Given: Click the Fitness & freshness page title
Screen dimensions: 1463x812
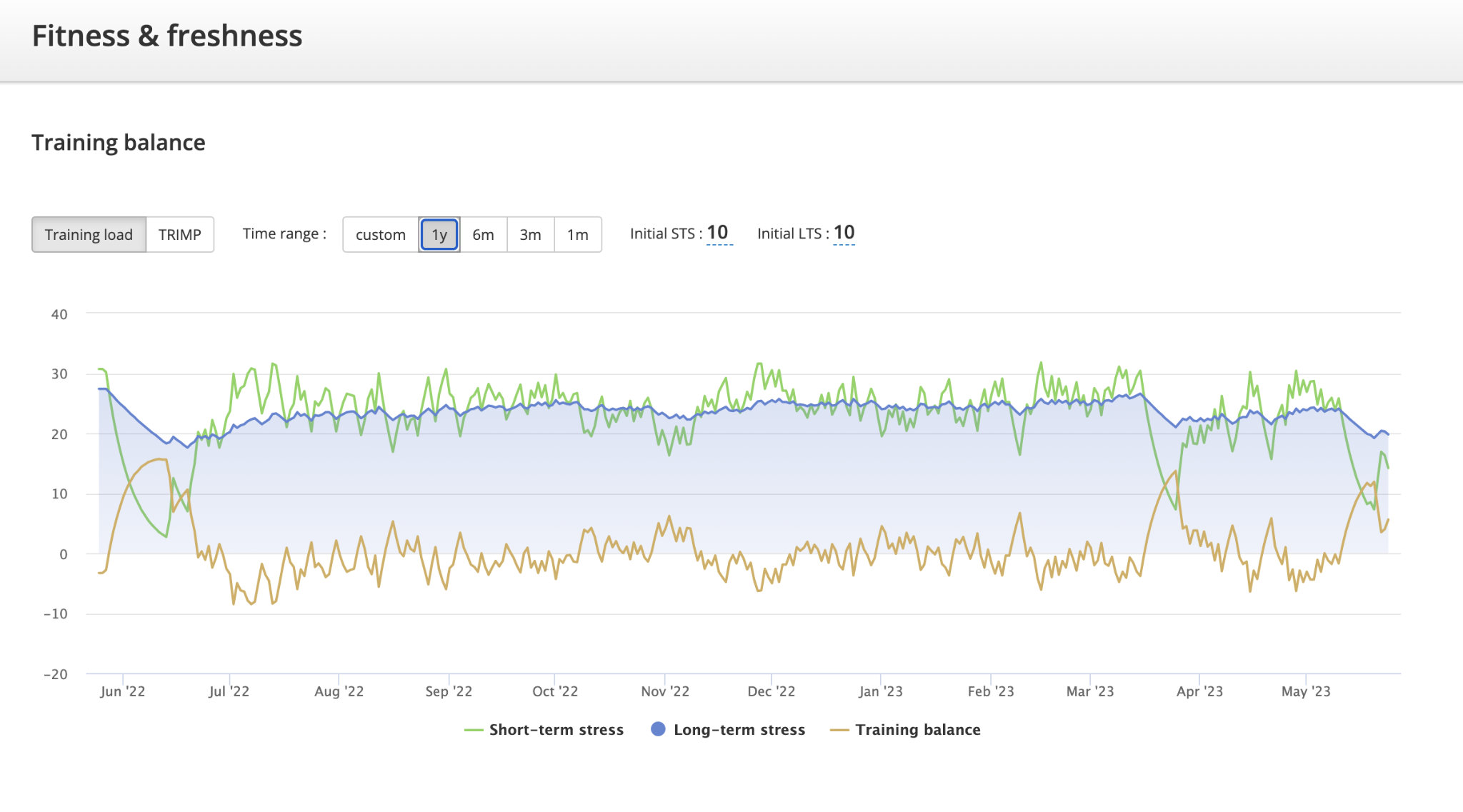Looking at the screenshot, I should (167, 36).
